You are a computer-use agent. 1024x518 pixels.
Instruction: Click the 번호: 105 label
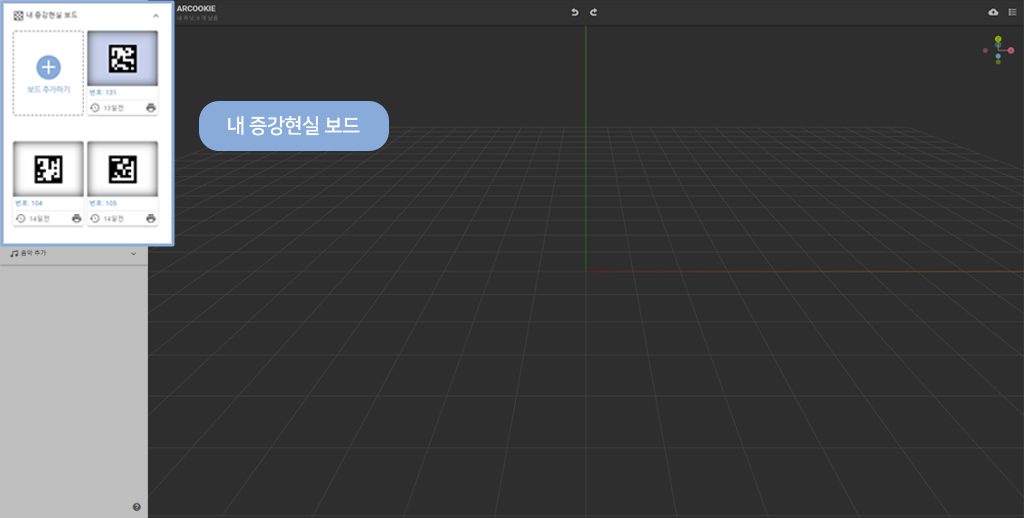pos(103,204)
